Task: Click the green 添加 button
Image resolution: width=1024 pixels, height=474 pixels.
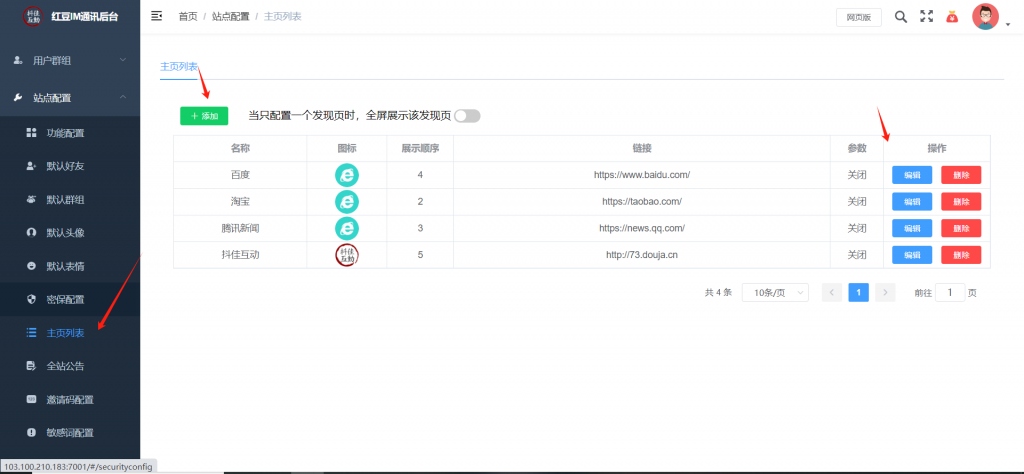Action: [204, 116]
